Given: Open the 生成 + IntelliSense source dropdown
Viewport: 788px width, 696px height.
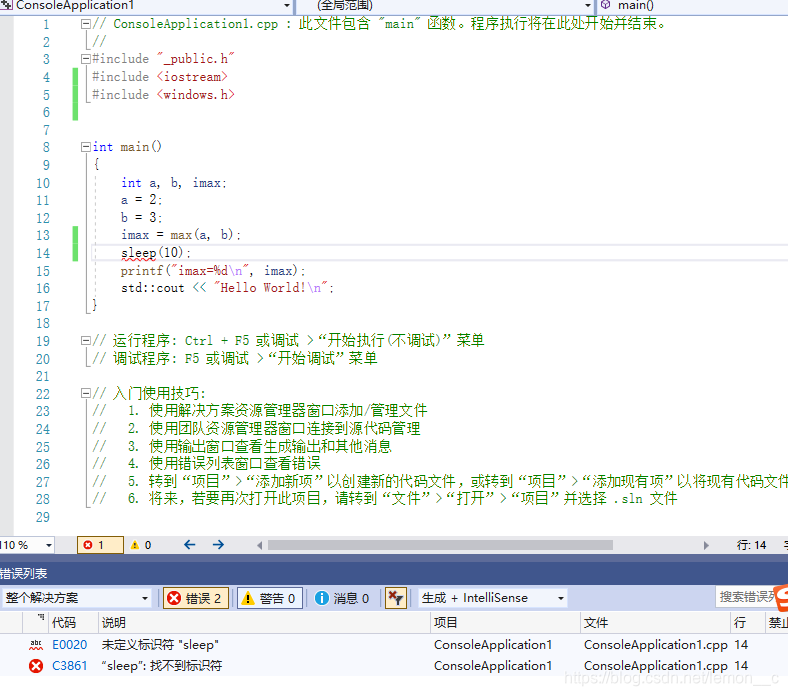Looking at the screenshot, I should [560, 598].
